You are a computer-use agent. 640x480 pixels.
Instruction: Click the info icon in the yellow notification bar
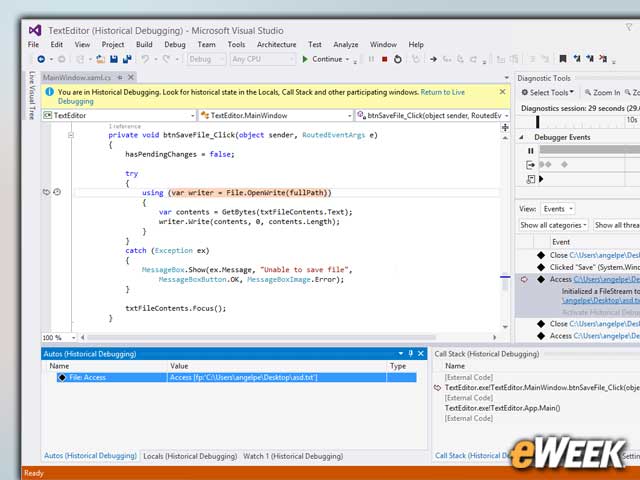tap(49, 92)
